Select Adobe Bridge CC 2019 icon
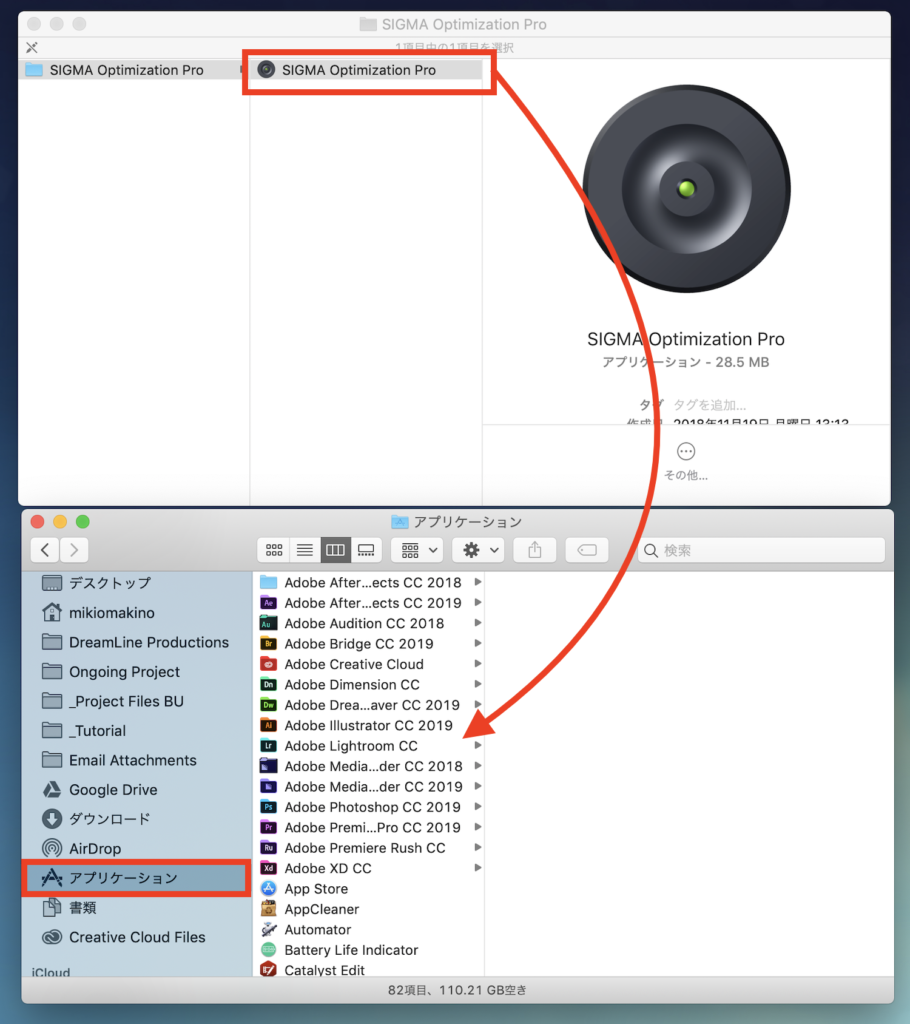The image size is (910, 1024). [x=268, y=643]
